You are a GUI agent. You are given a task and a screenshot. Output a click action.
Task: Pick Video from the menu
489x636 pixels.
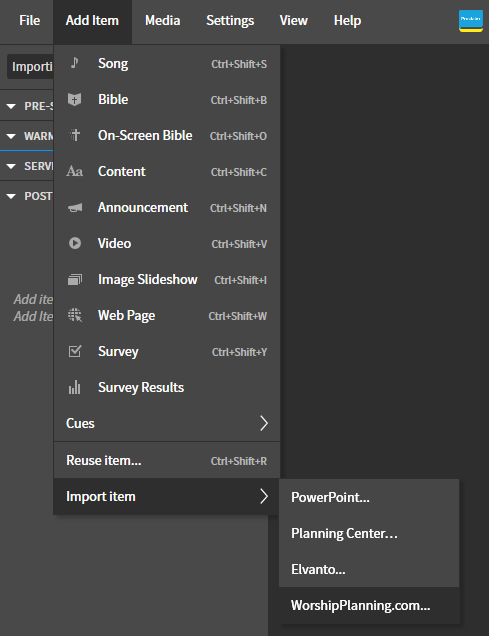point(167,243)
